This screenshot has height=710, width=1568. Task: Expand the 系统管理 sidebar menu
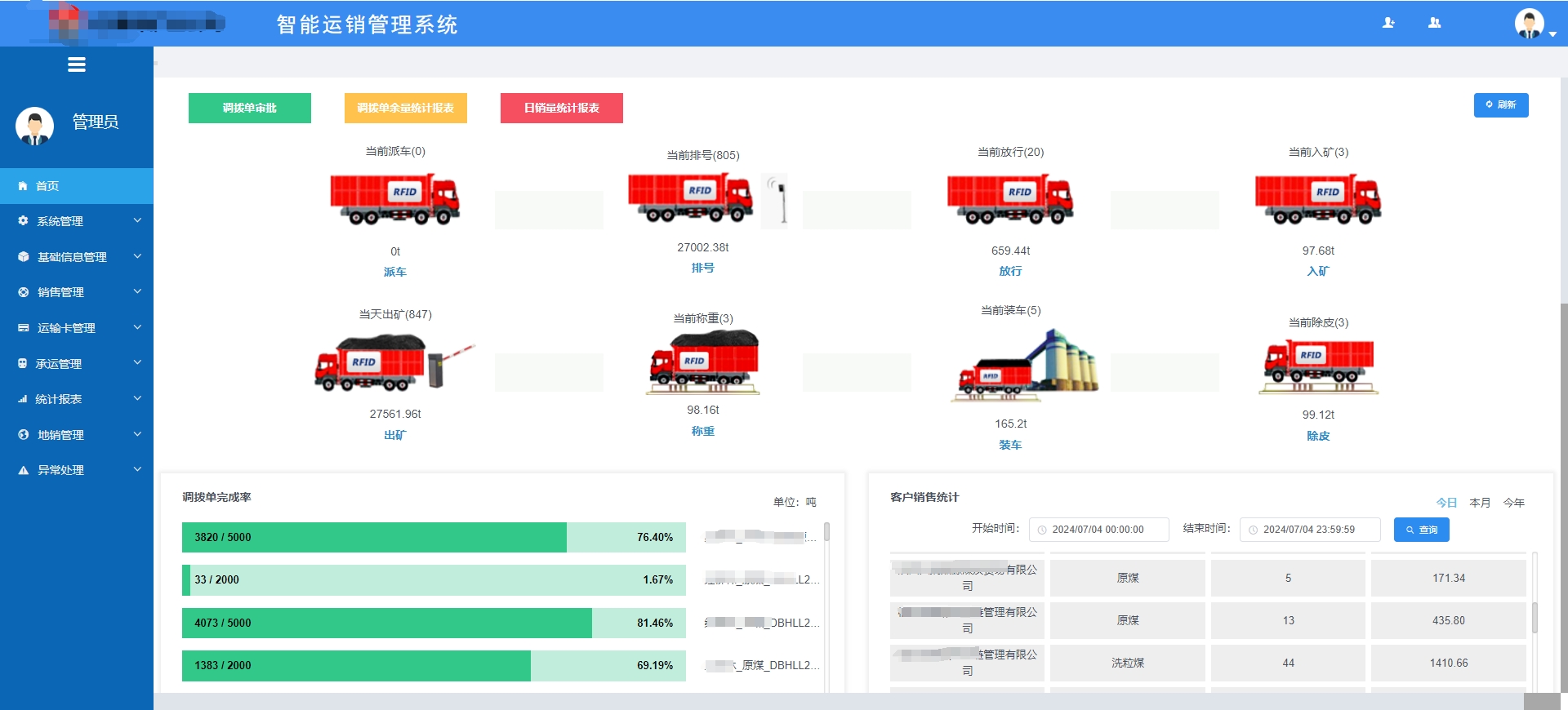(77, 221)
